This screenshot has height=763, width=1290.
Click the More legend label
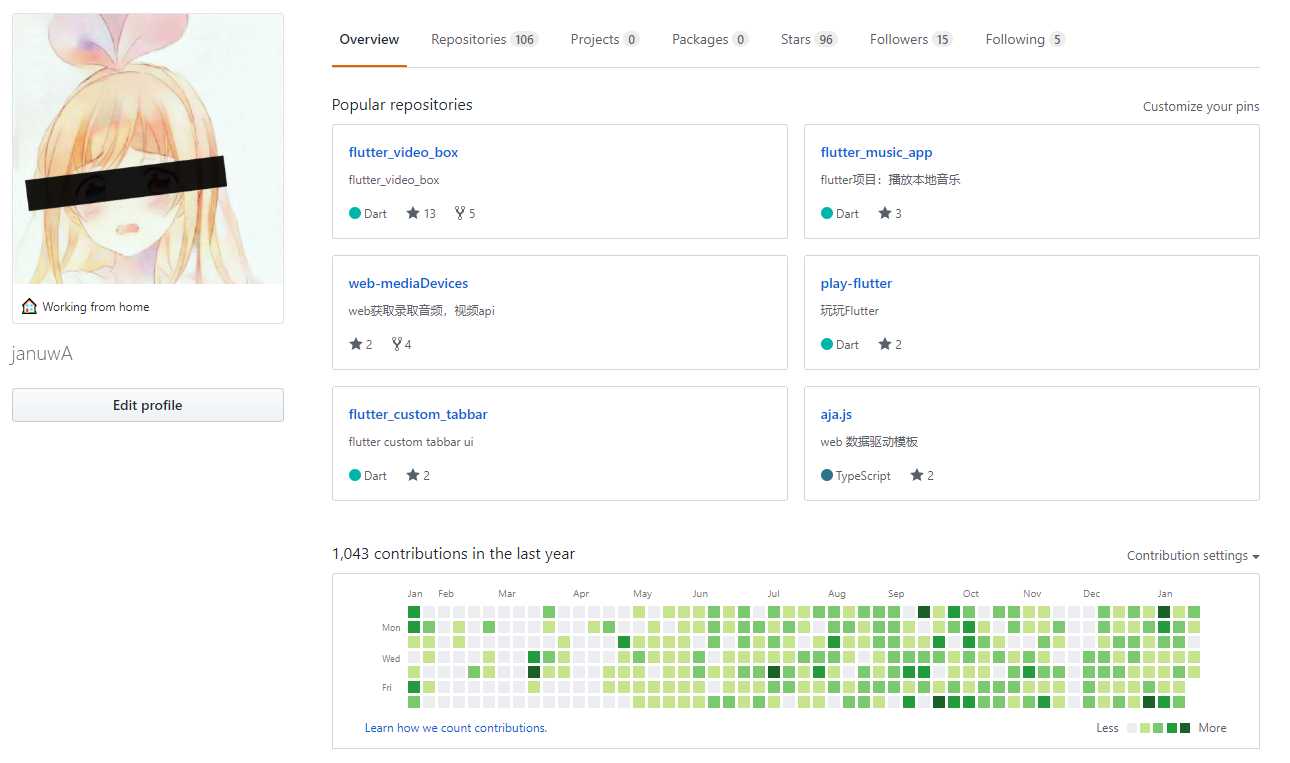(x=1212, y=728)
